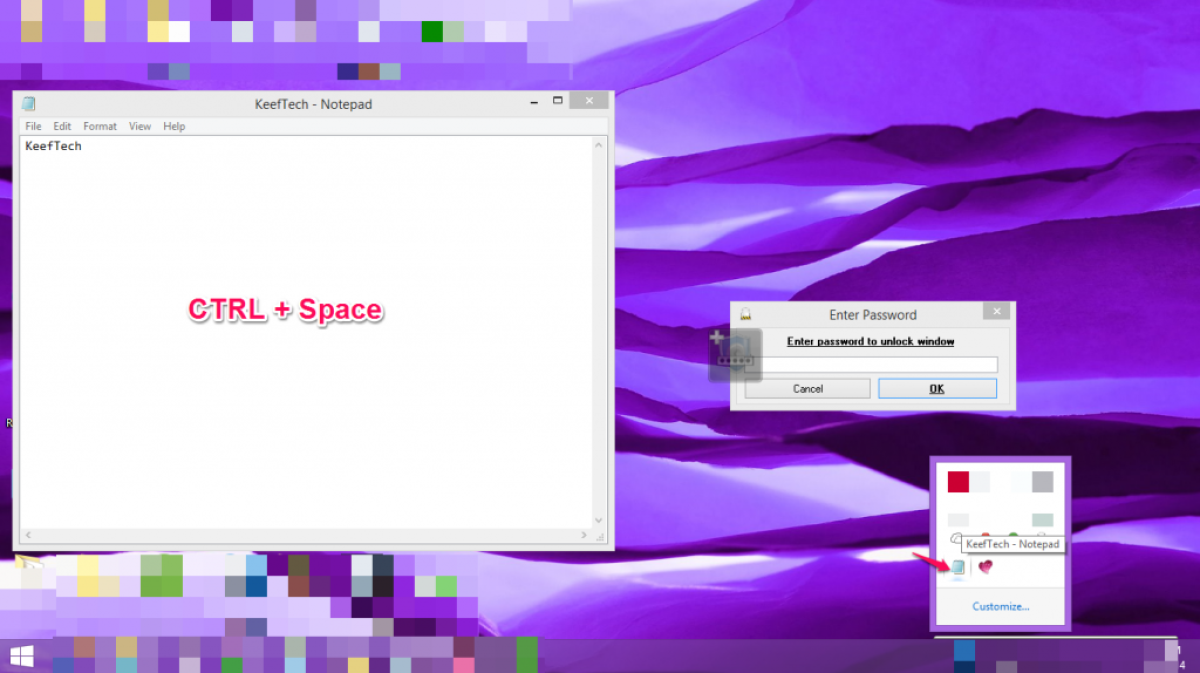
Task: Click the lock icon in Enter Password dialog
Action: [745, 314]
